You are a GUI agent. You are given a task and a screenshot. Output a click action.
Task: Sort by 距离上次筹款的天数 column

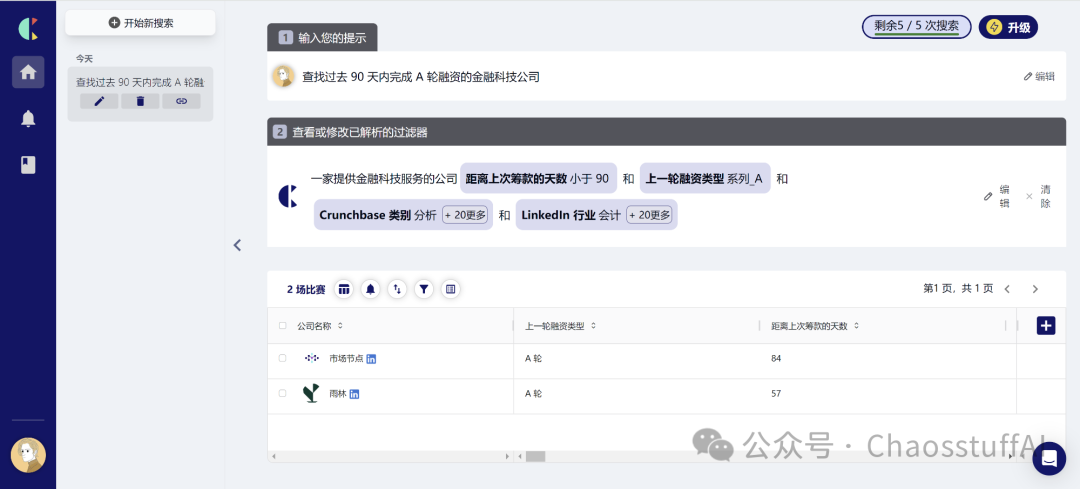(x=815, y=326)
